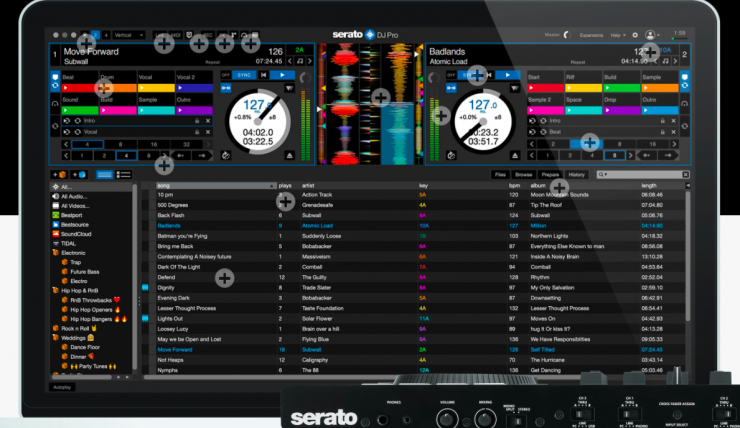Click in the library search field

643,175
